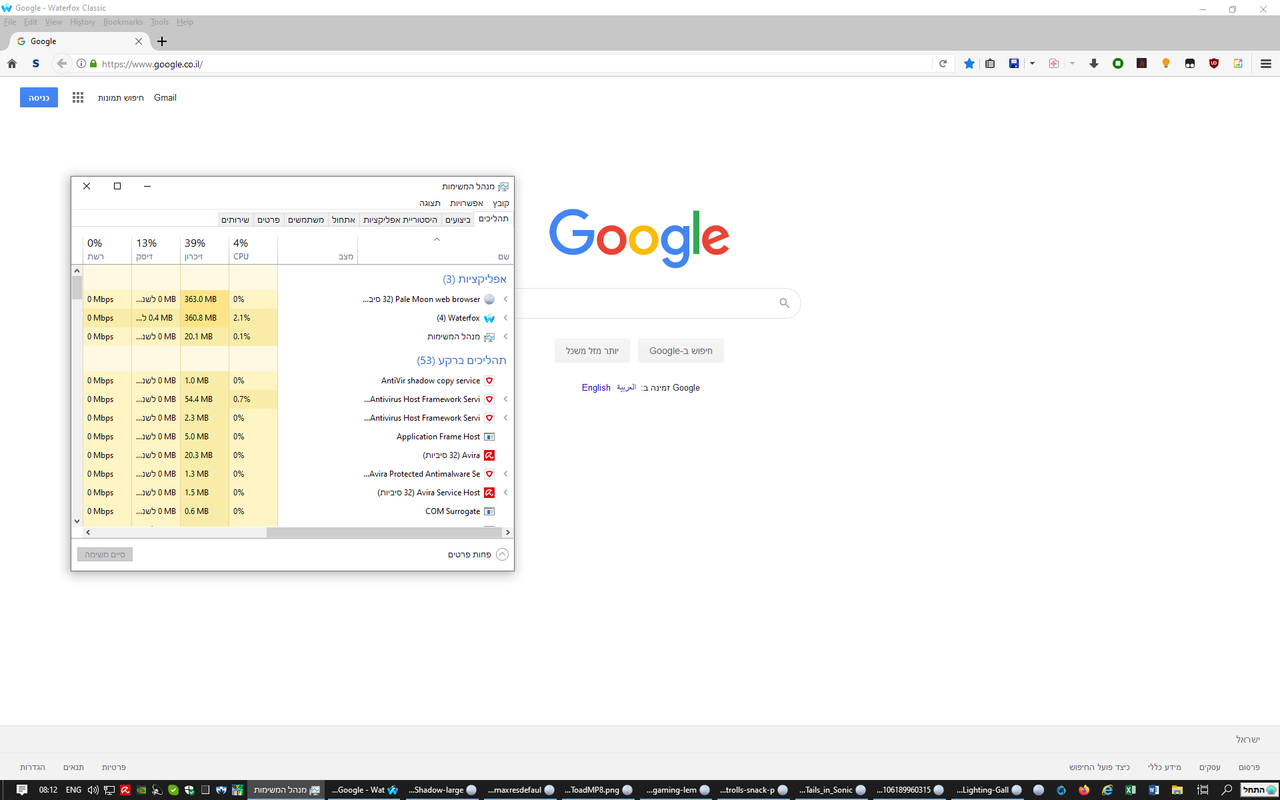1280x800 pixels.
Task: Open the אפשרויות menu in Task Manager
Action: [x=467, y=203]
